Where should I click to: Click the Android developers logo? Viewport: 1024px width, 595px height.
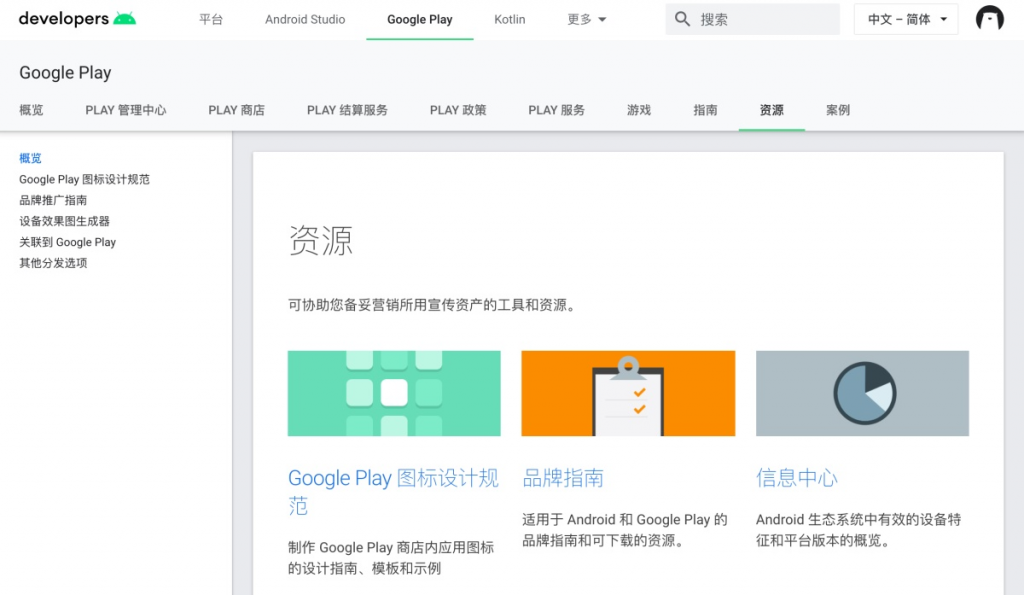[77, 19]
